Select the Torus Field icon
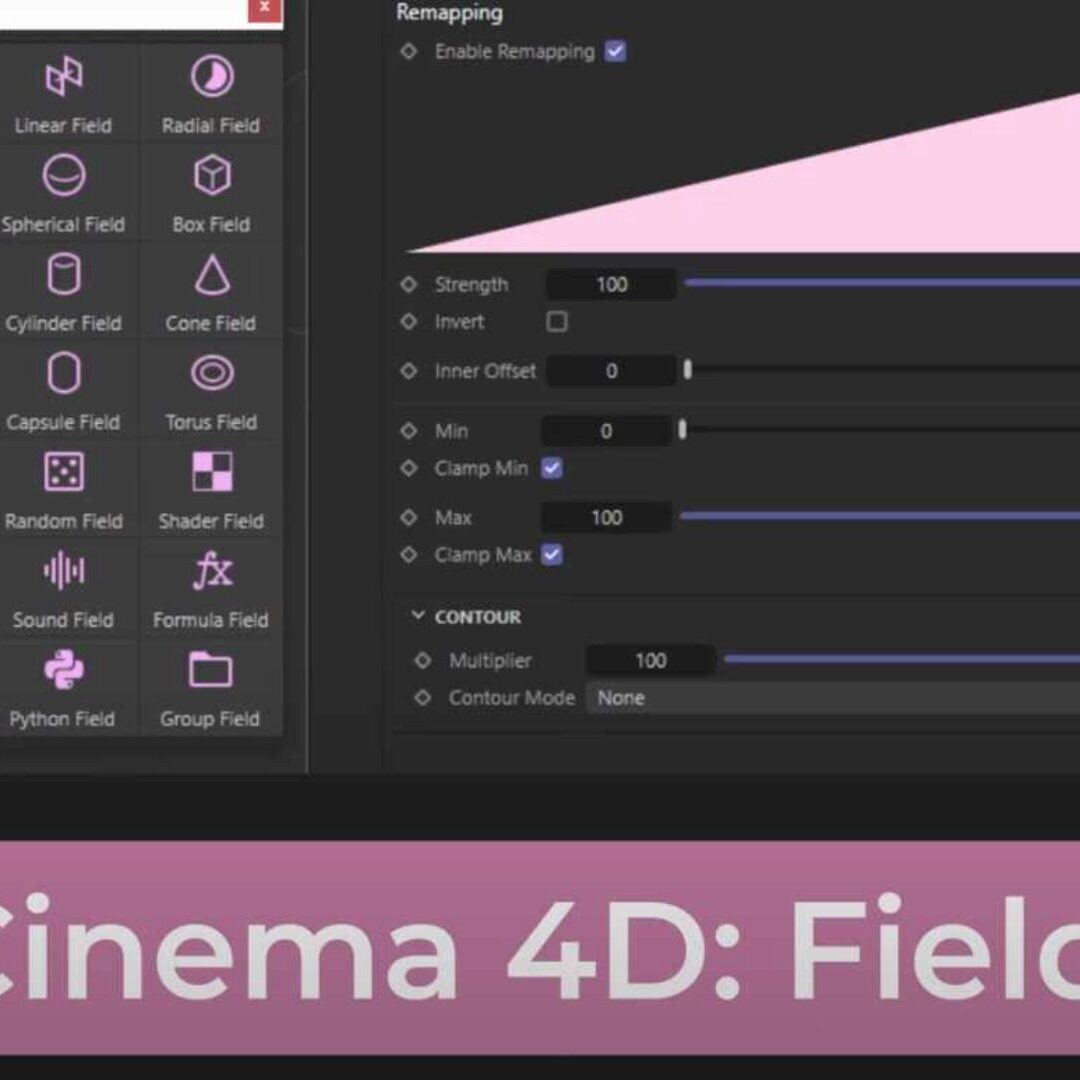The image size is (1080, 1080). point(211,375)
